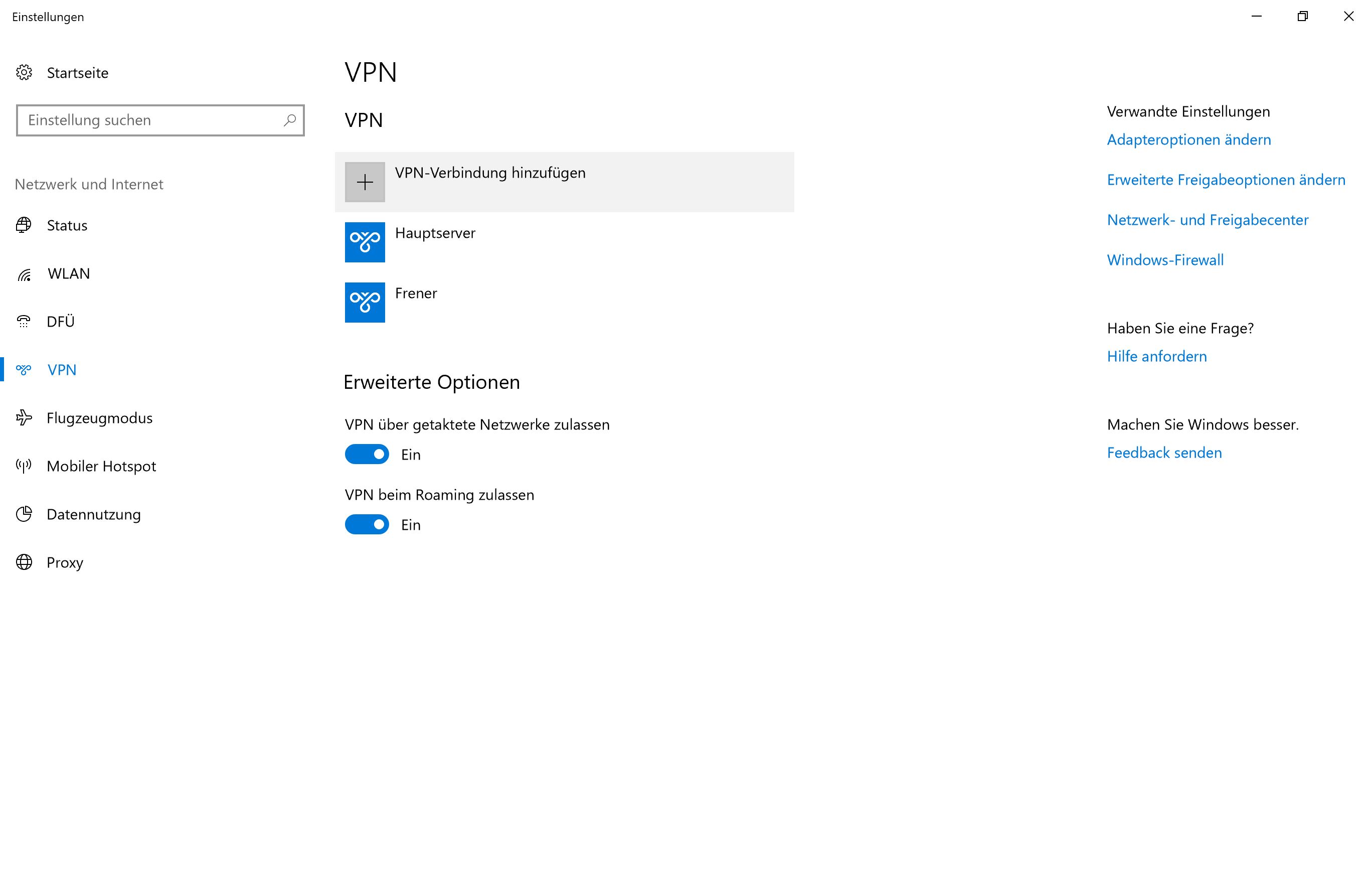The width and height of the screenshot is (1372, 875).
Task: Click the plus icon to add VPN
Action: tap(365, 182)
